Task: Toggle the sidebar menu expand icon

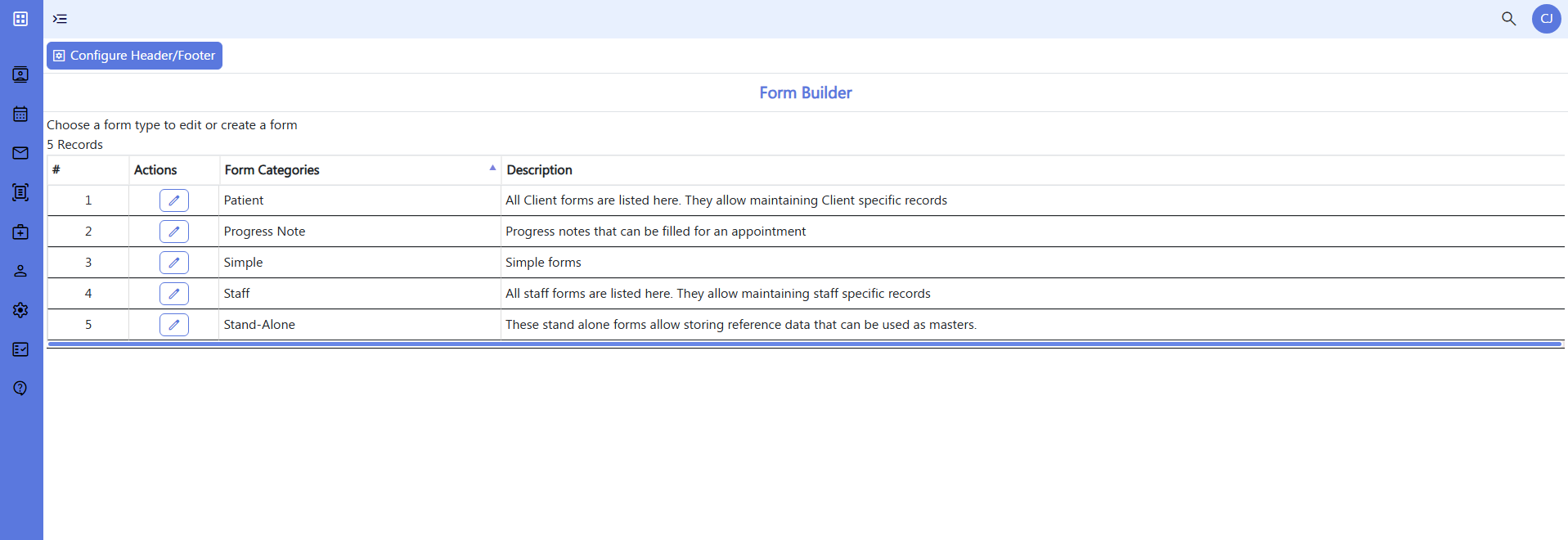Action: click(x=60, y=19)
